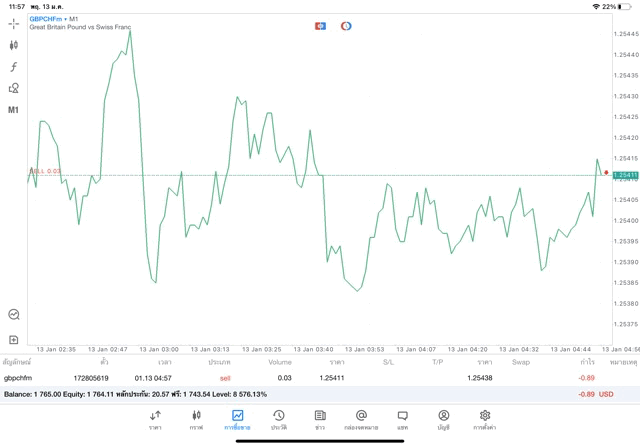The width and height of the screenshot is (640, 447).
Task: Tap the blue and red square chart button
Action: pyautogui.click(x=320, y=25)
